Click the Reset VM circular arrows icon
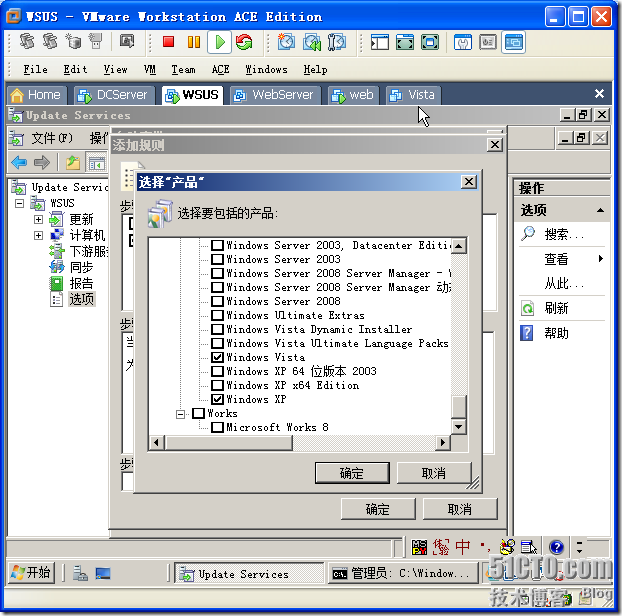This screenshot has width=622, height=616. pyautogui.click(x=244, y=42)
